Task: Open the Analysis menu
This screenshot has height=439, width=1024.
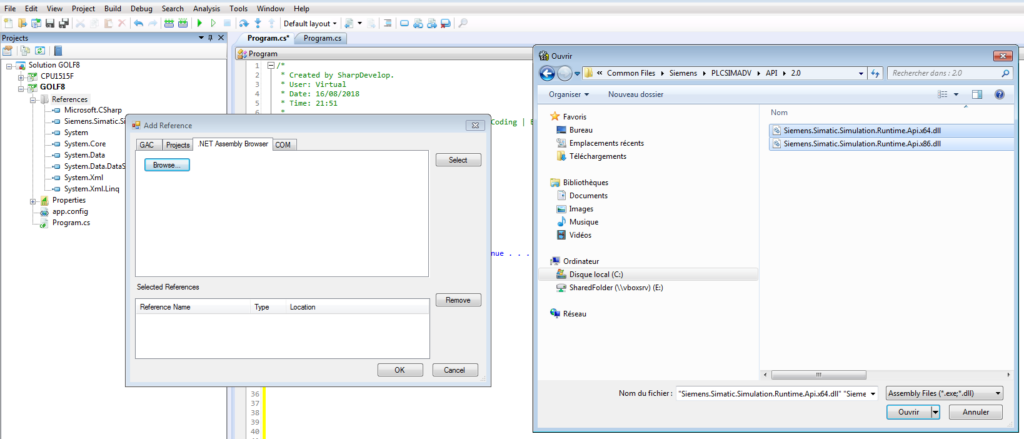Action: pyautogui.click(x=206, y=9)
